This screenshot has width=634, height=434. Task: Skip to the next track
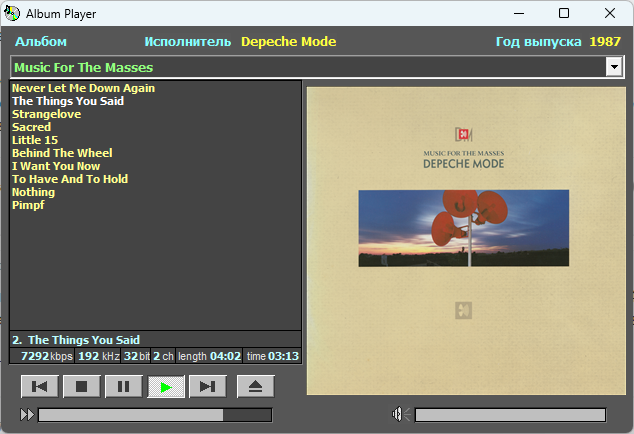point(208,387)
